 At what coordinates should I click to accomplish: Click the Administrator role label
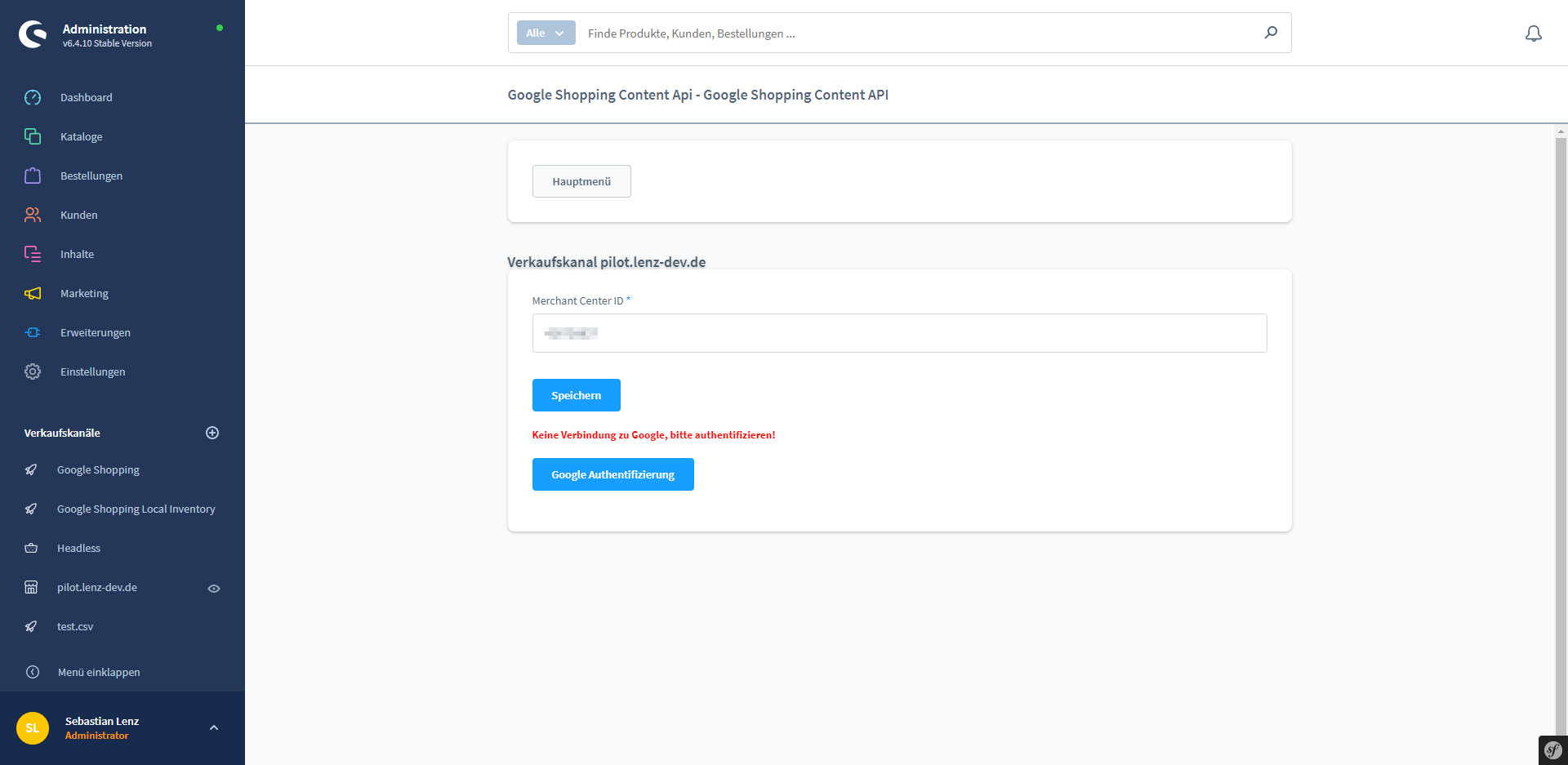click(x=97, y=736)
